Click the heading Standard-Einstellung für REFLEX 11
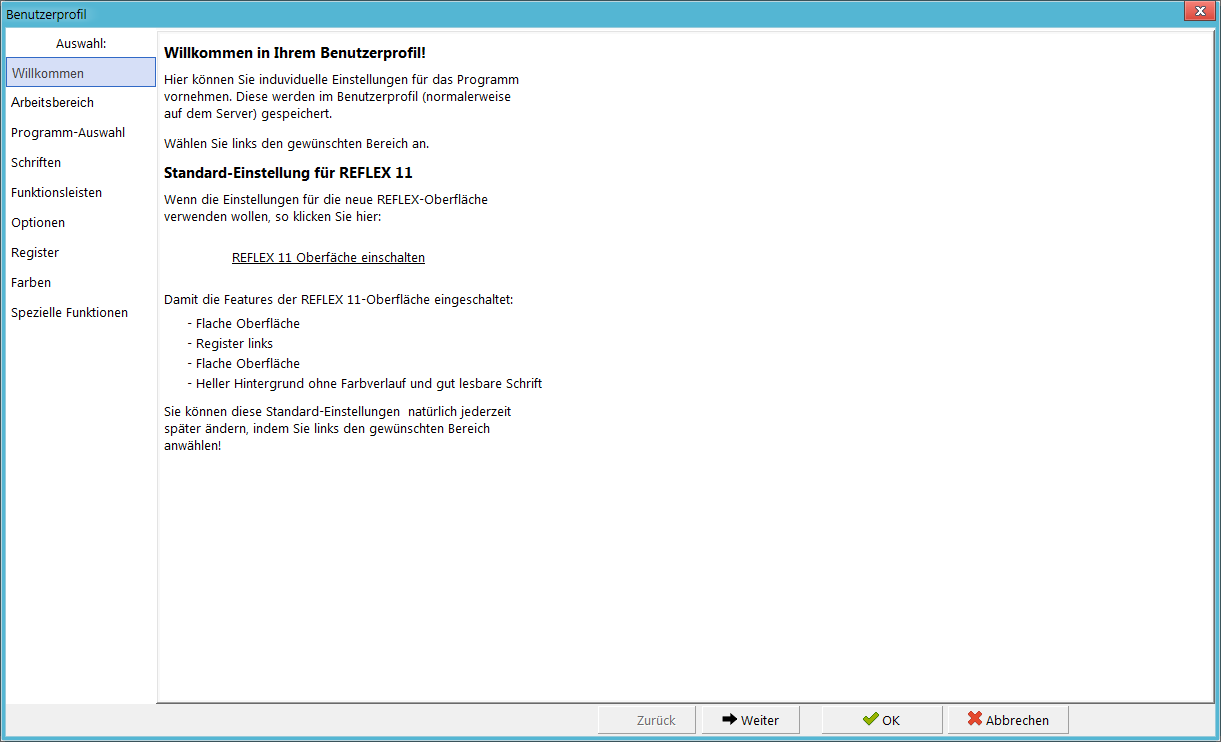 tap(288, 172)
